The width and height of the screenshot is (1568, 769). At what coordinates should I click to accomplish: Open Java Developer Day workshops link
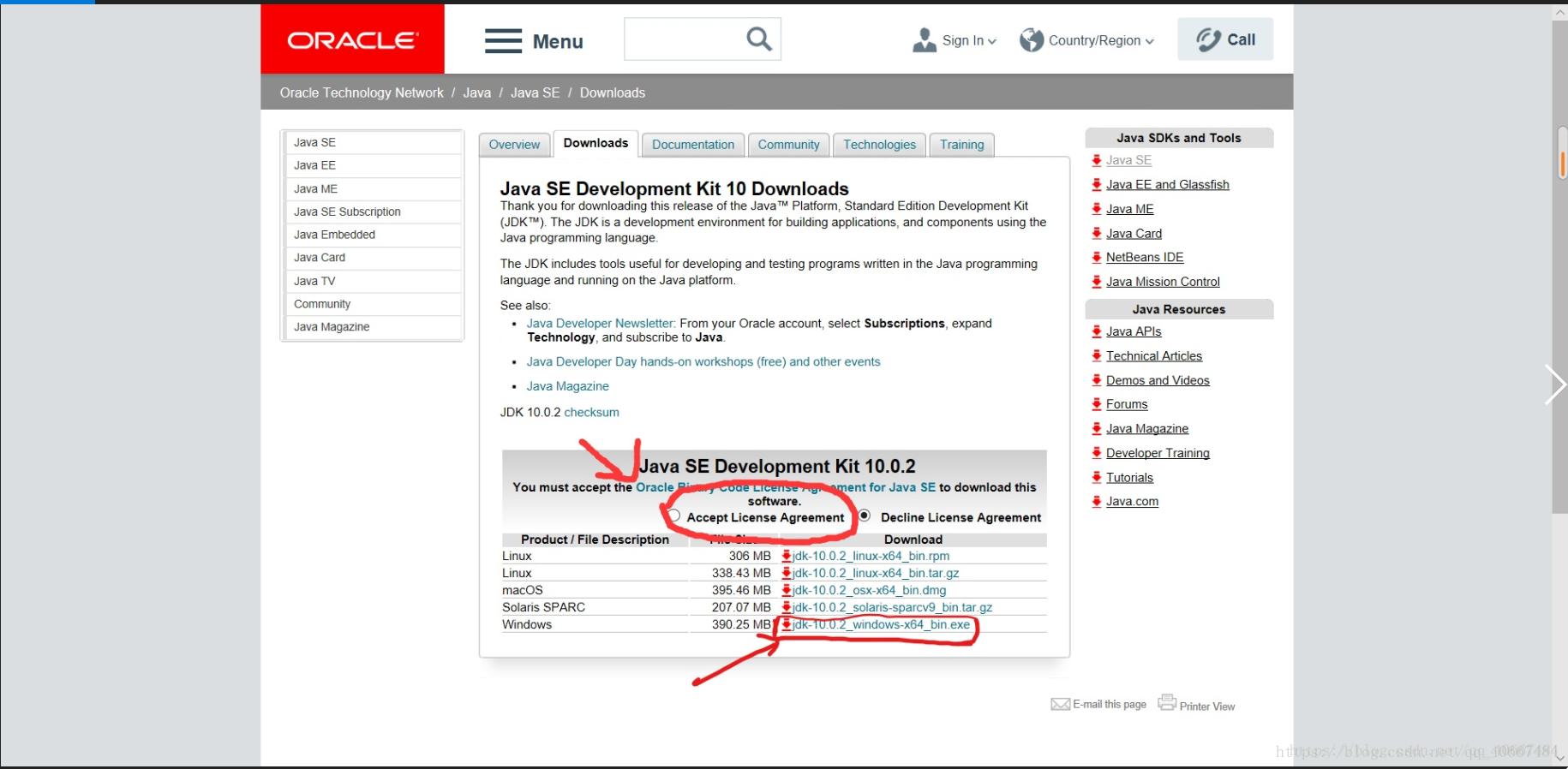[x=703, y=361]
